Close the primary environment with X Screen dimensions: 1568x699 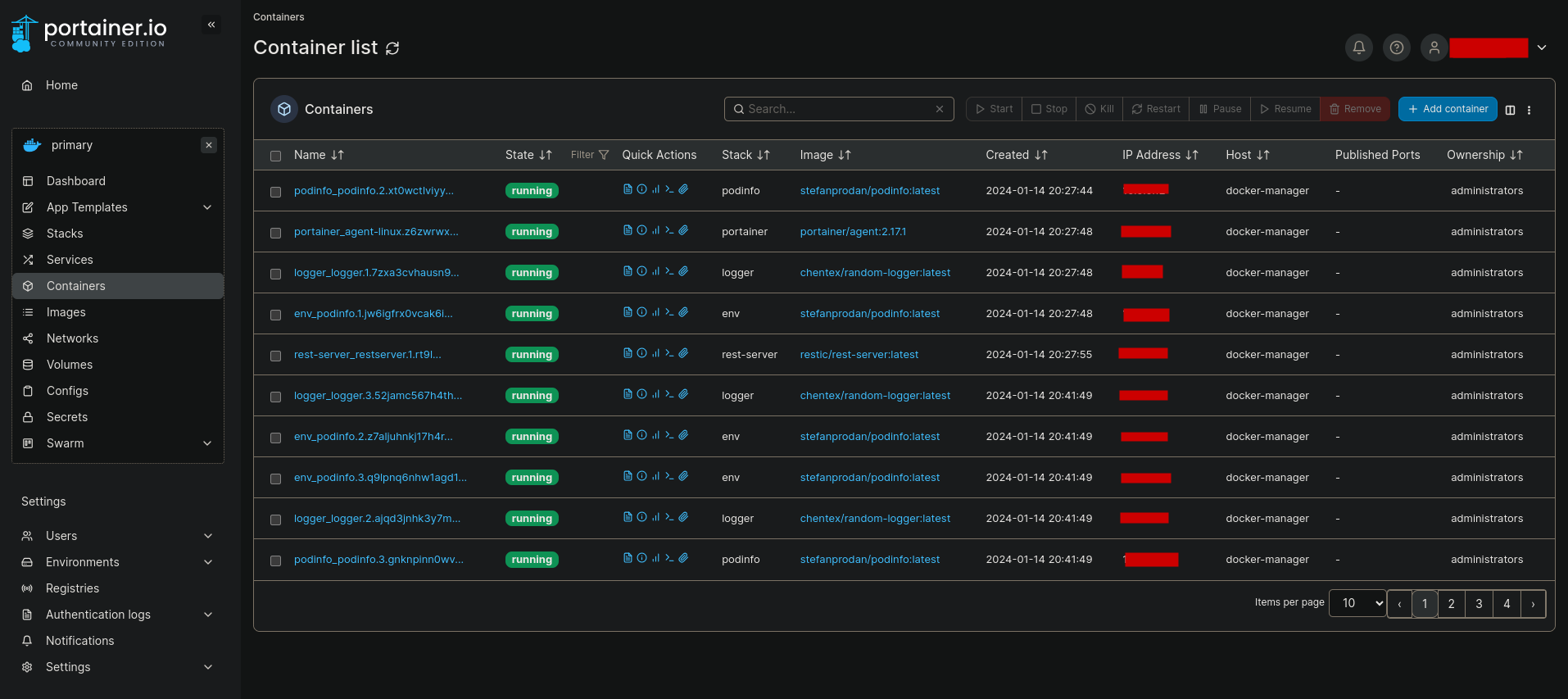pyautogui.click(x=209, y=145)
